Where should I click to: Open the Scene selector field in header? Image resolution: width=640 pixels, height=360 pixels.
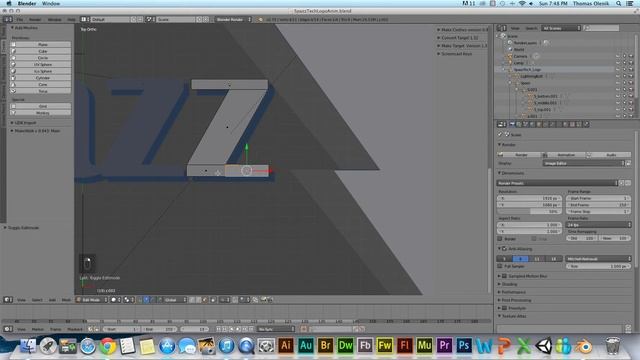[175, 19]
